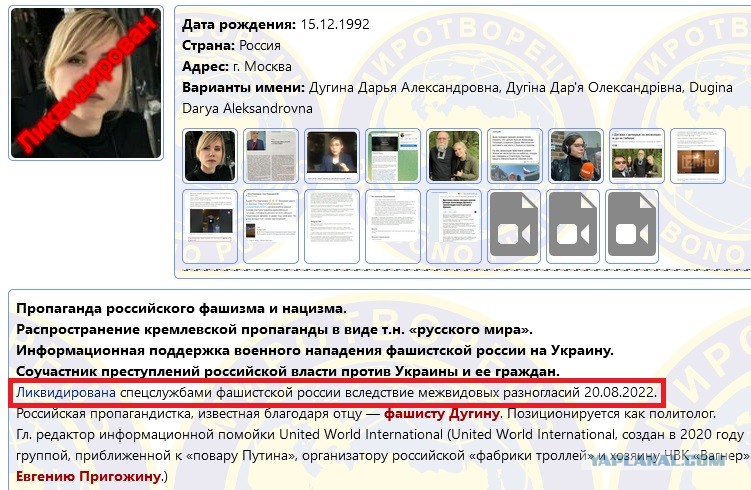Select the date 20.08.2022 in the highlighted line
The image size is (751, 490).
[x=620, y=393]
